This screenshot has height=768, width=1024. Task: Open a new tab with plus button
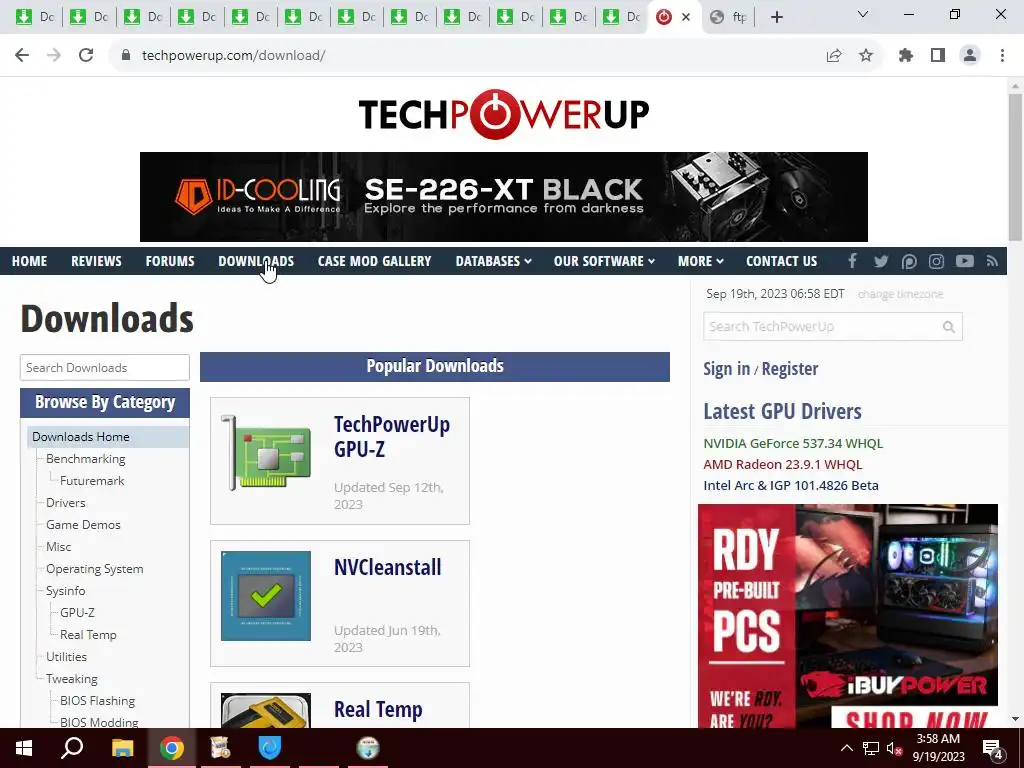(776, 17)
